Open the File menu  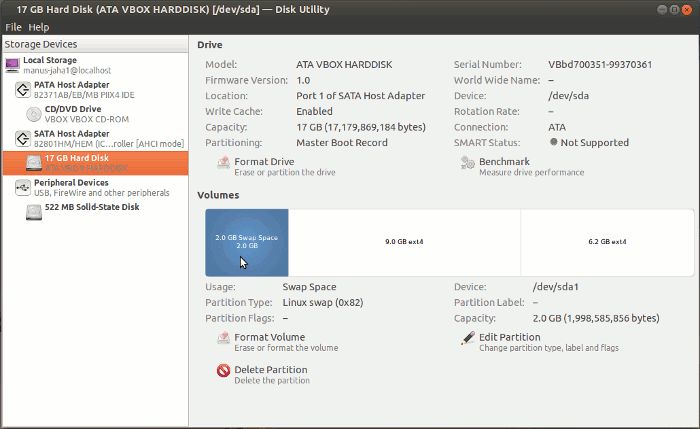pyautogui.click(x=13, y=27)
